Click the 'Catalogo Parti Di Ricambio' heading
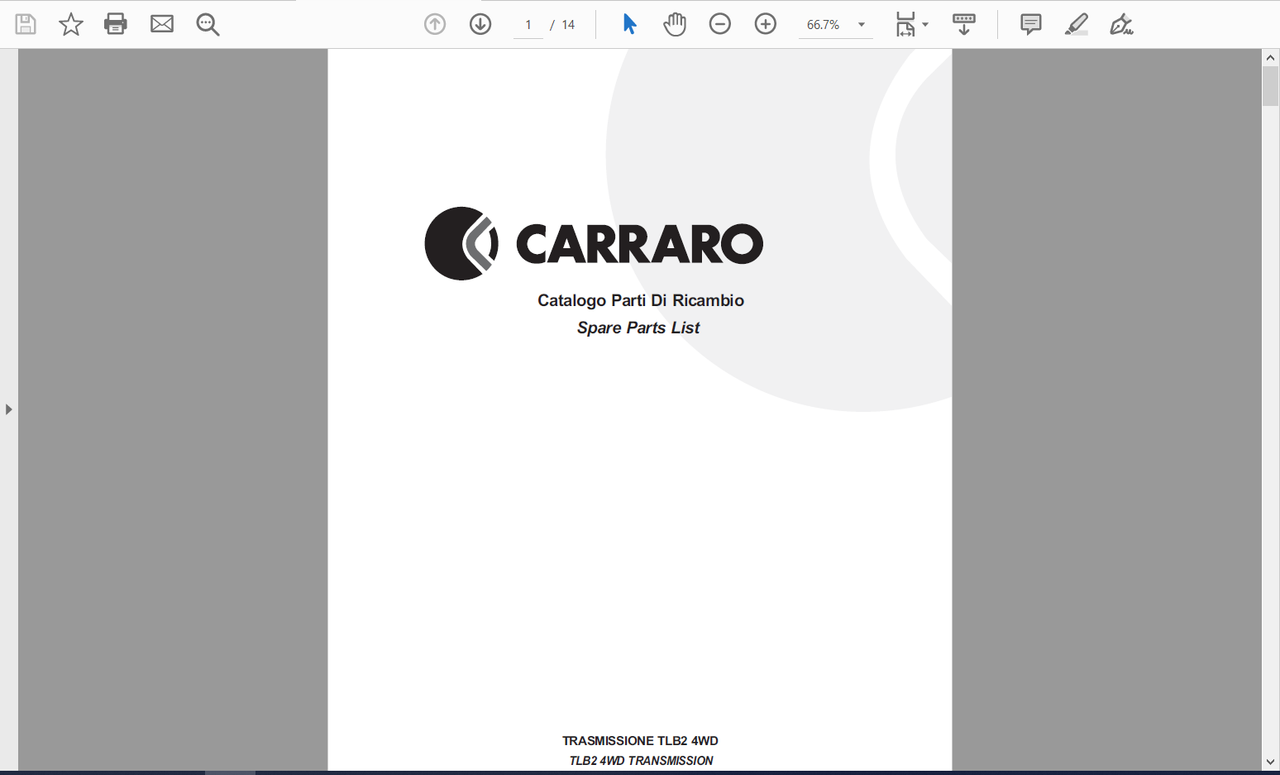This screenshot has height=775, width=1280. pos(641,300)
